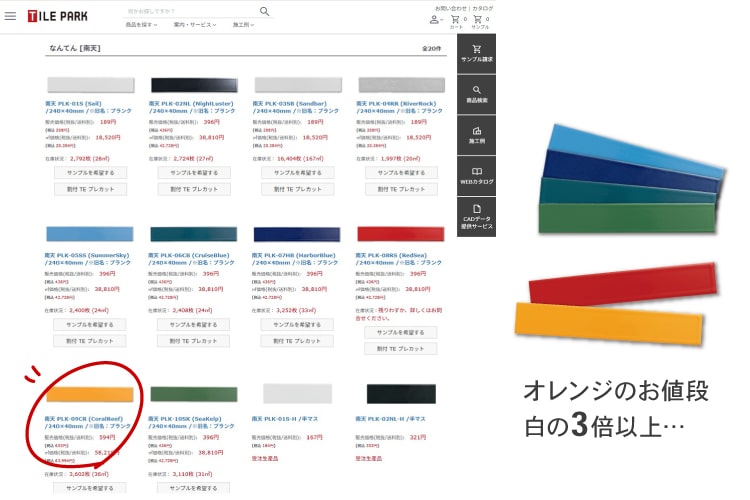
Task: Click 割付 TE プレカット under PLK-05SS
Action: click(90, 341)
